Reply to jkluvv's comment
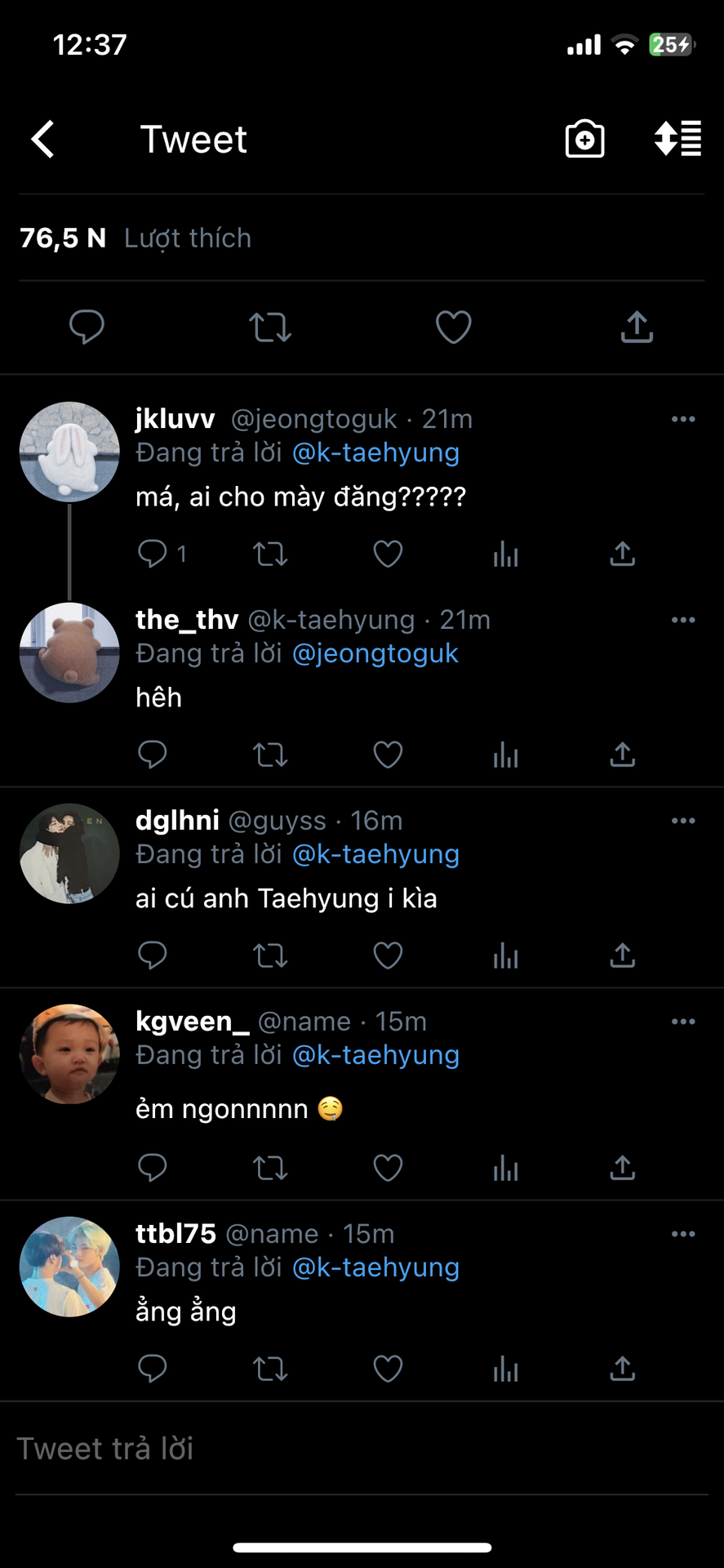This screenshot has height=1568, width=724. [153, 554]
